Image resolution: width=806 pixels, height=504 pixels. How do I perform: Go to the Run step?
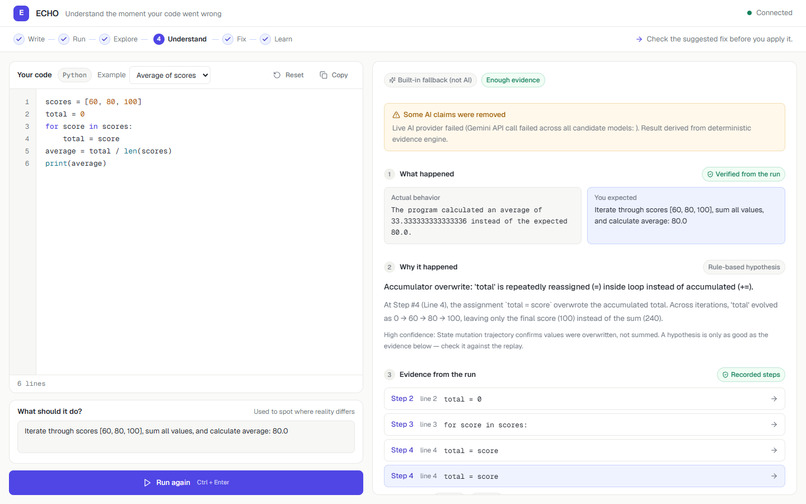(72, 39)
